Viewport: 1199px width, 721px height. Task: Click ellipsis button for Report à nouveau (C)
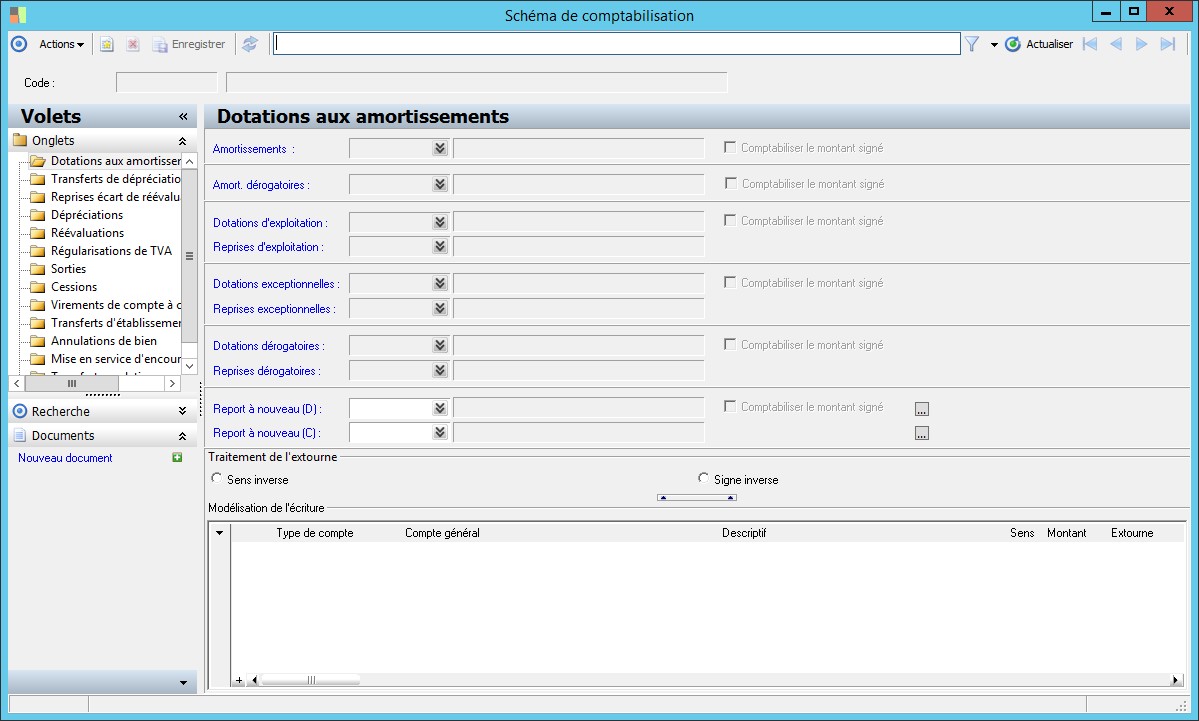(922, 434)
